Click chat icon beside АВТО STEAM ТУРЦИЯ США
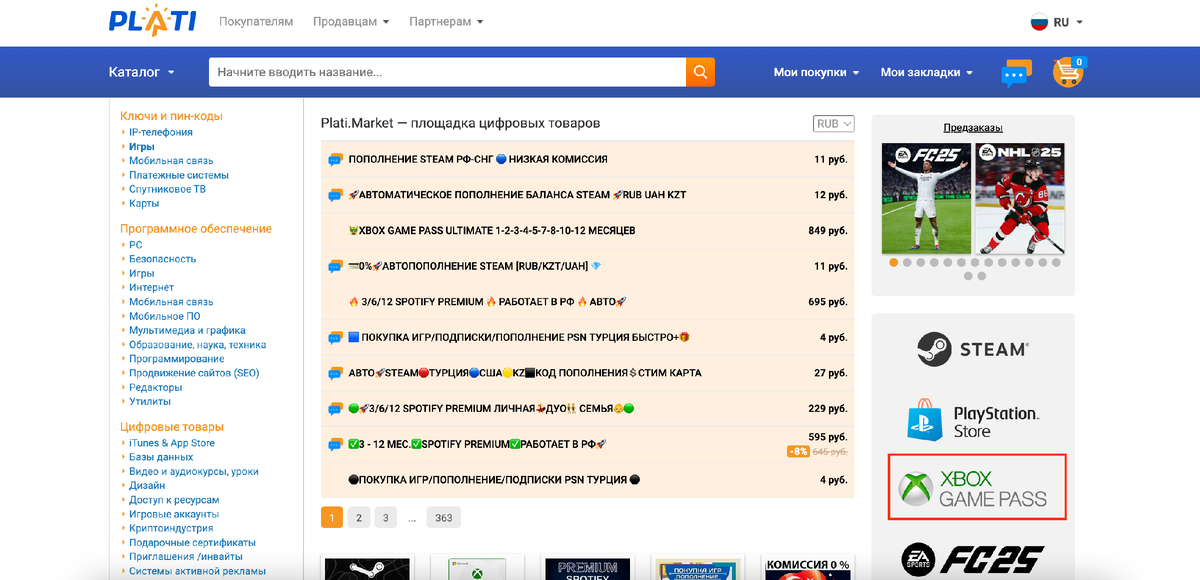 336,373
